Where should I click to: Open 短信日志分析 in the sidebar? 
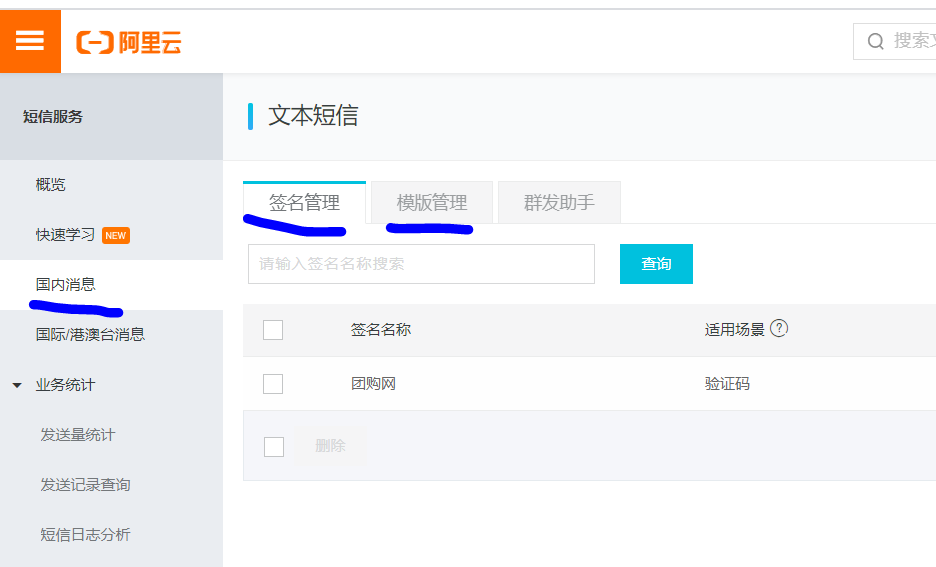pos(85,534)
